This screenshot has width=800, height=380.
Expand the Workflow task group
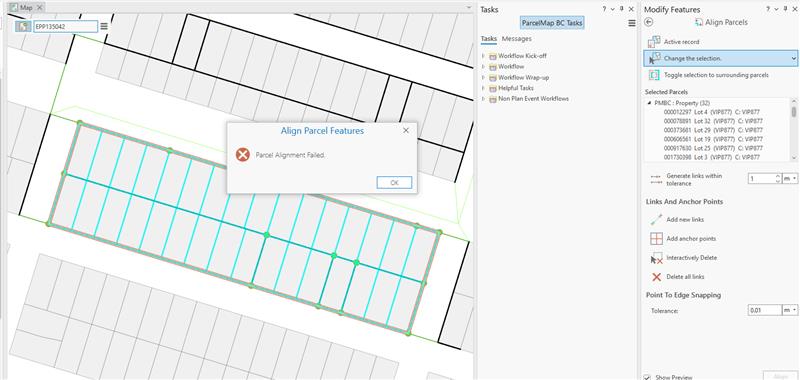pos(484,67)
